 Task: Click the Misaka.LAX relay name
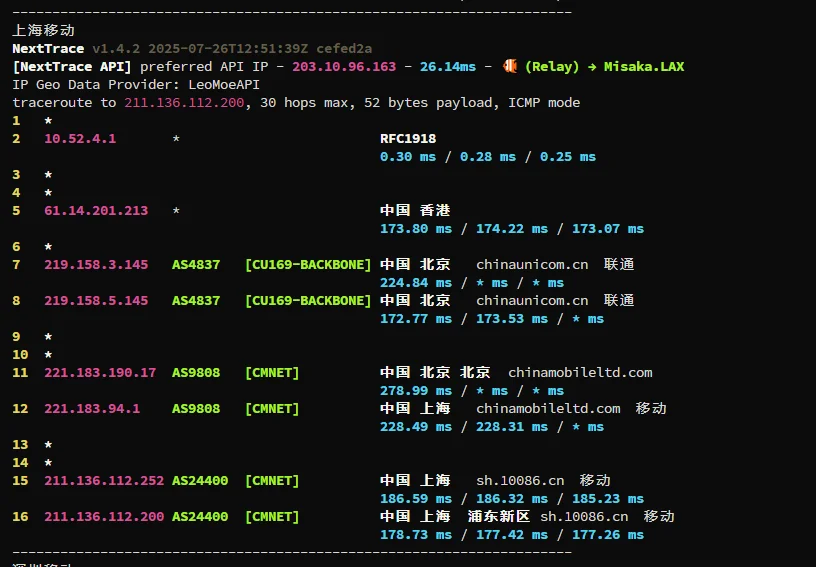click(x=644, y=67)
